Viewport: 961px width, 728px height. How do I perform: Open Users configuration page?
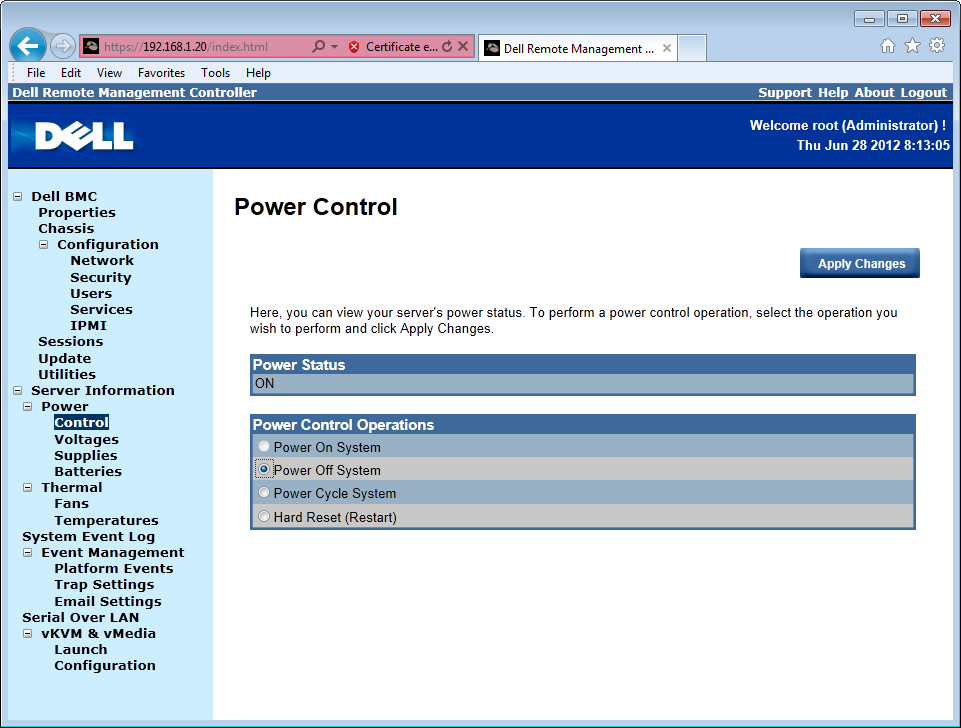click(x=91, y=294)
